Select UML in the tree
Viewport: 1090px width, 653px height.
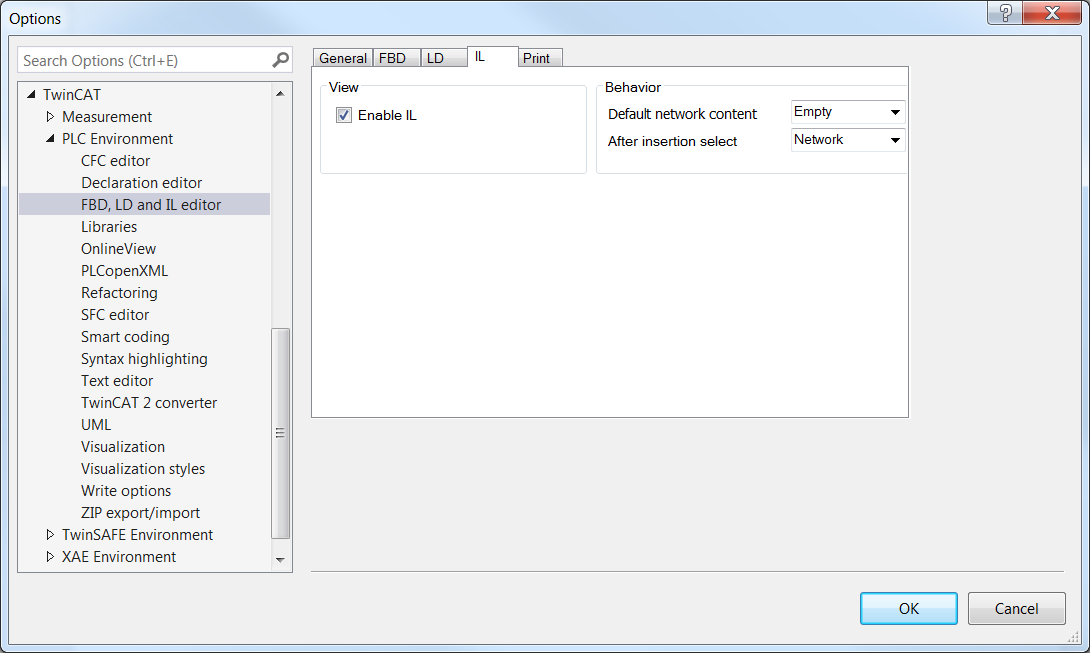[x=96, y=425]
